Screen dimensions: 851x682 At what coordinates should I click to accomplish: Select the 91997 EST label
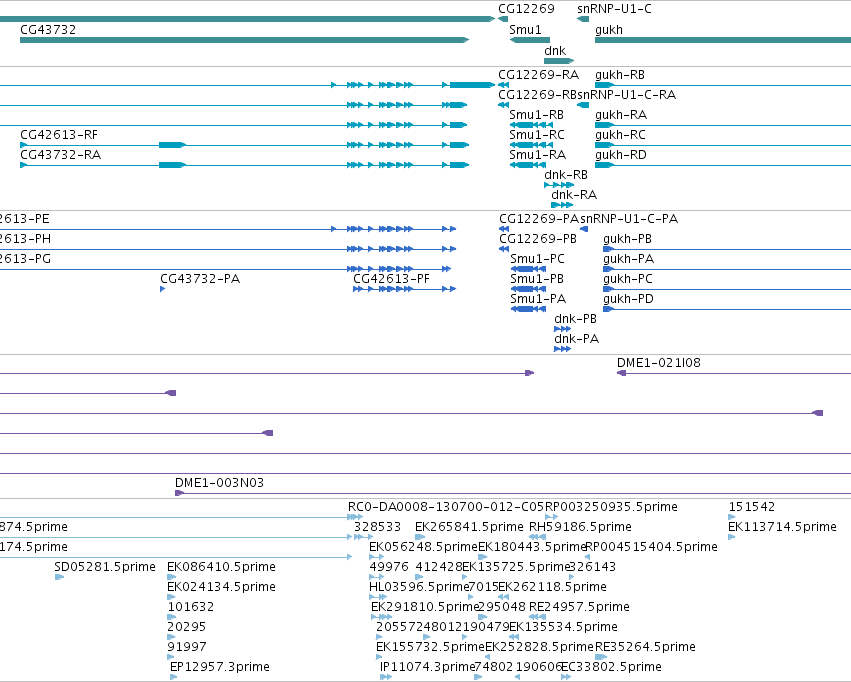186,647
